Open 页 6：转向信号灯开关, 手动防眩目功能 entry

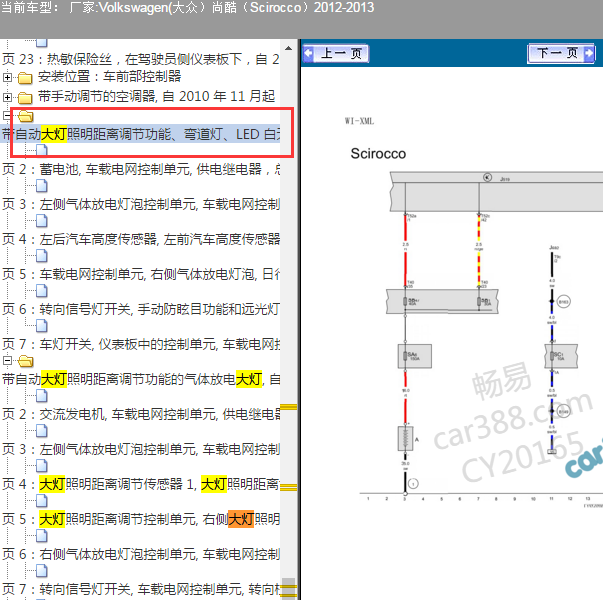140,309
